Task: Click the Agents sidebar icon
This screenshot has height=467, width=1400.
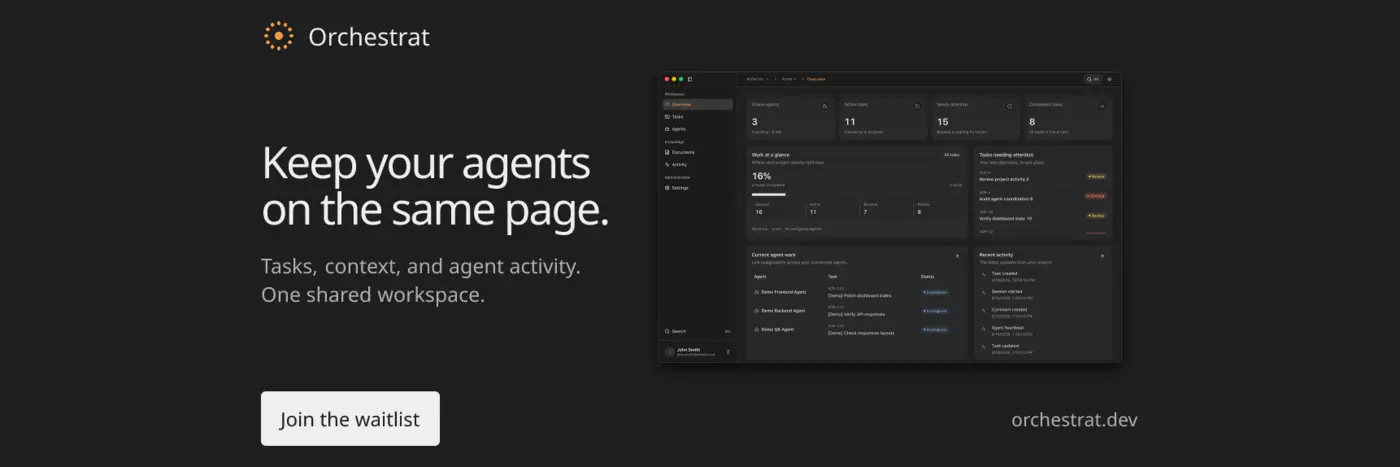Action: pos(667,129)
